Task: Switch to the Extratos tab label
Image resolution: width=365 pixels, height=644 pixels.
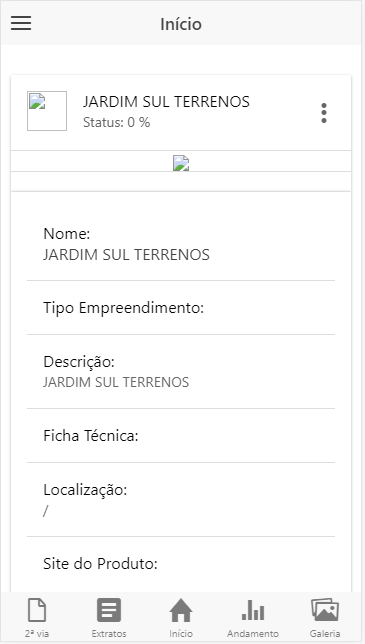Action: click(109, 633)
